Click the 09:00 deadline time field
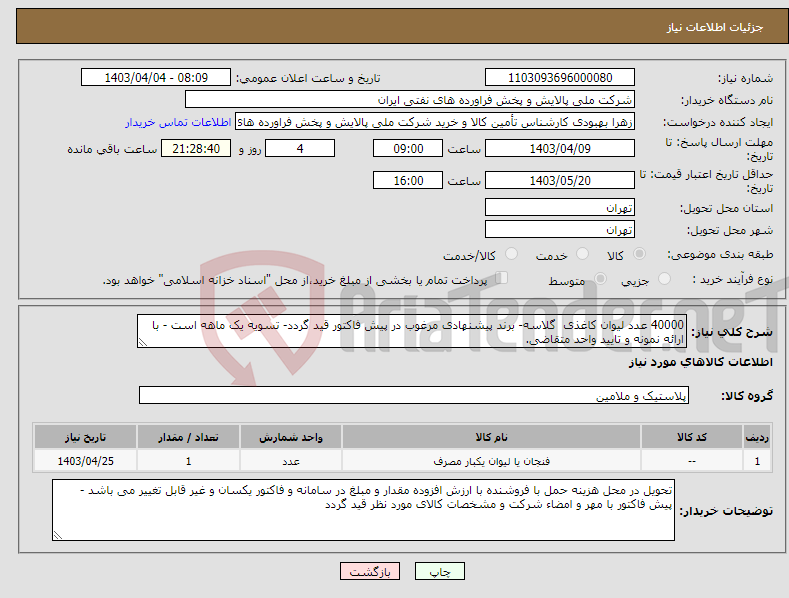Screen dimensions: 789x598 click(x=408, y=148)
